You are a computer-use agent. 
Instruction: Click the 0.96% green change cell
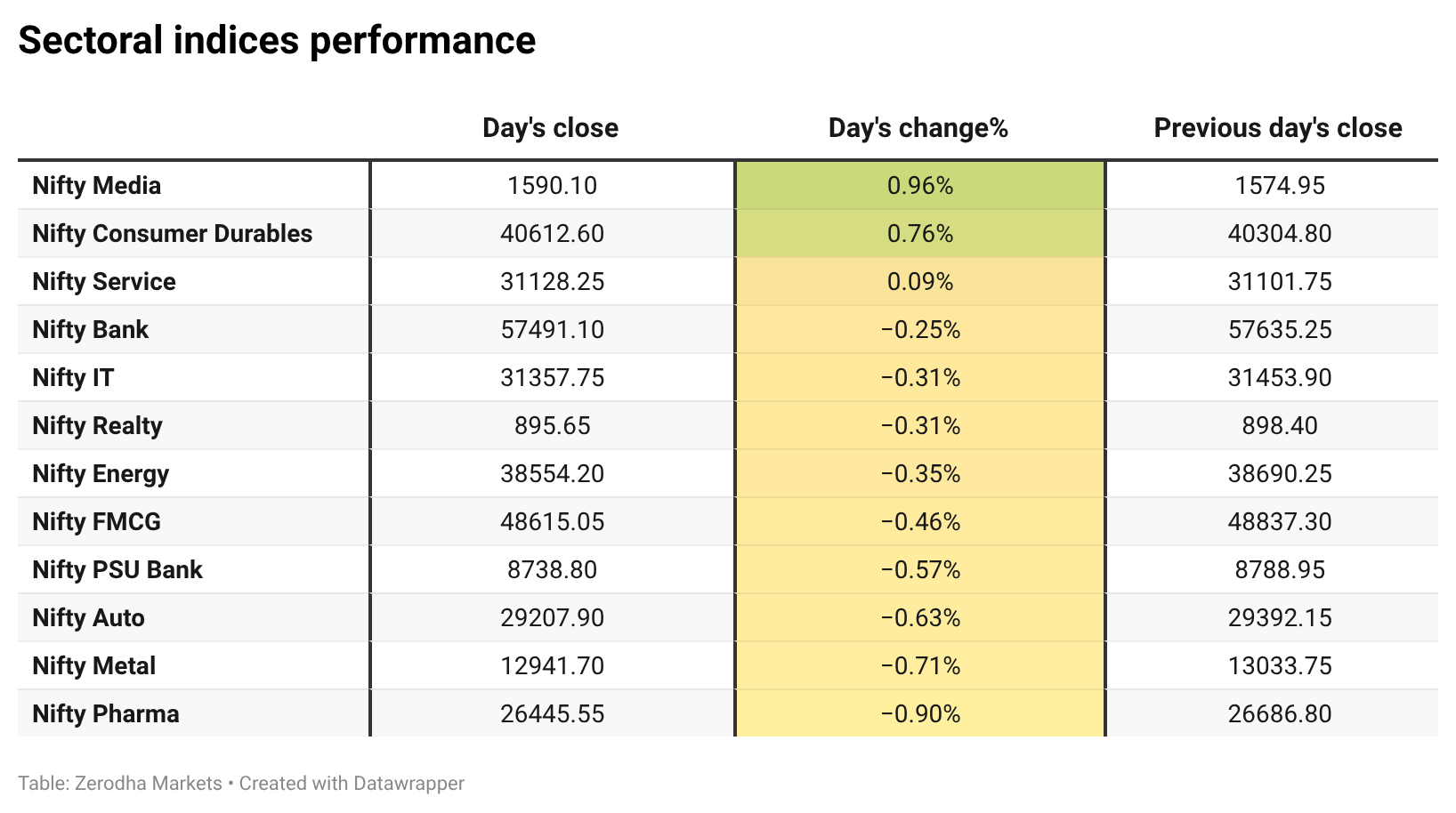(920, 185)
